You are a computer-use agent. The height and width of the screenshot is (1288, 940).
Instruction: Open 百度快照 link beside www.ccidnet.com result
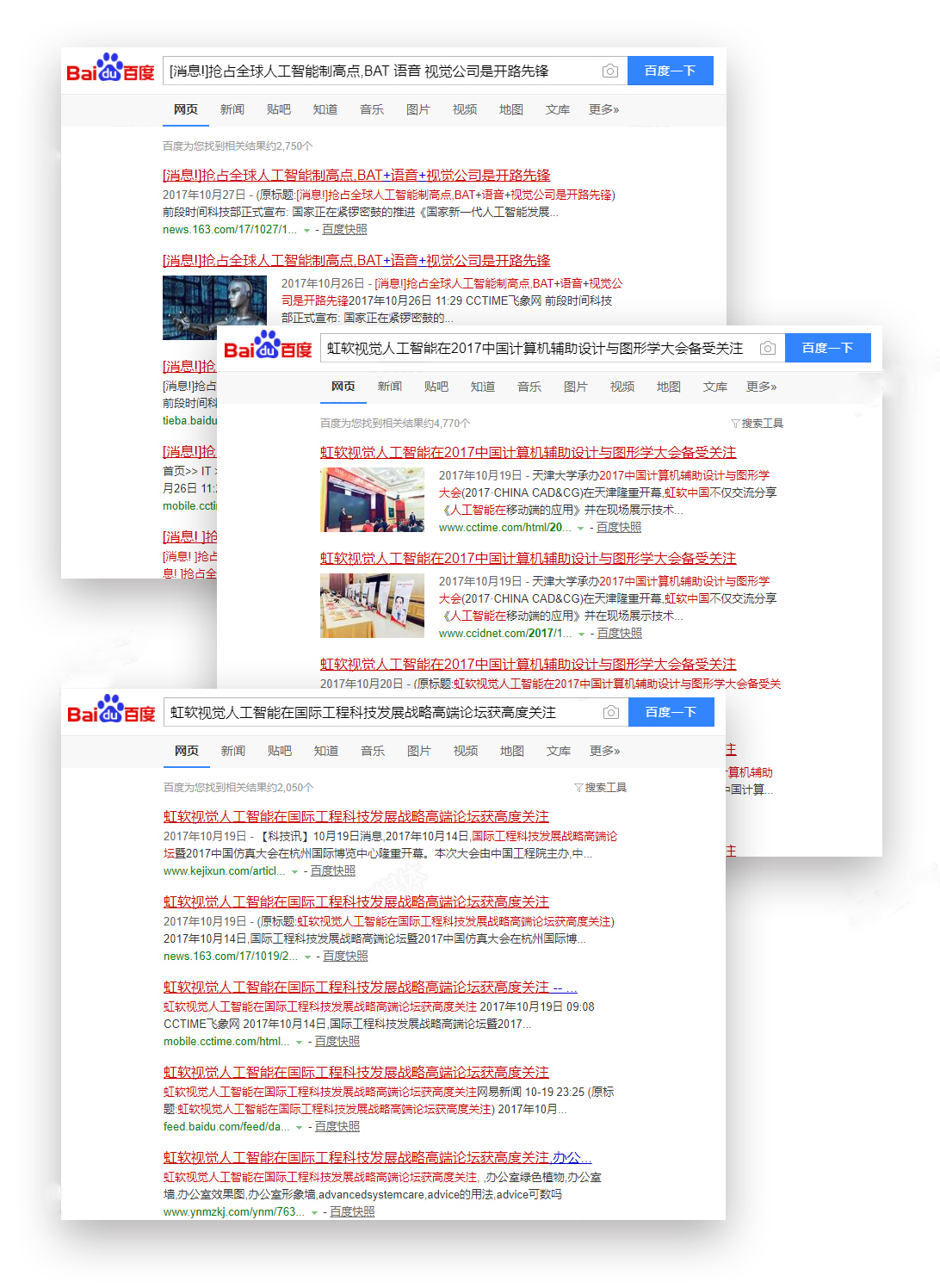tap(620, 633)
